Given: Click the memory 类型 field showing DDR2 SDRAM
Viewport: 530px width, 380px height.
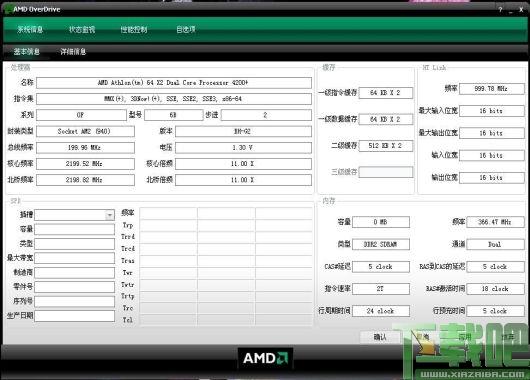Looking at the screenshot, I should pos(381,244).
